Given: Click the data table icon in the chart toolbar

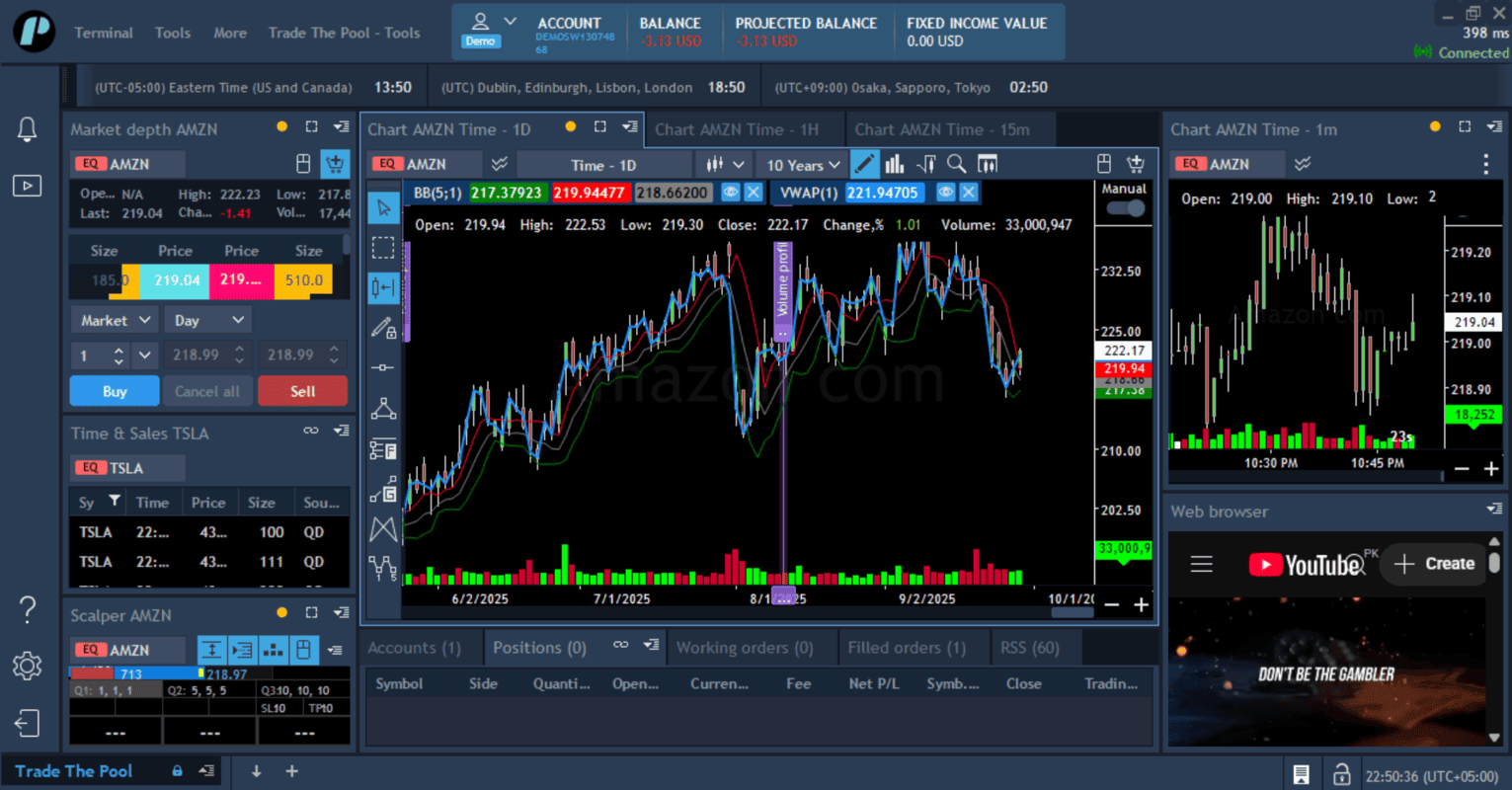Looking at the screenshot, I should (x=987, y=164).
